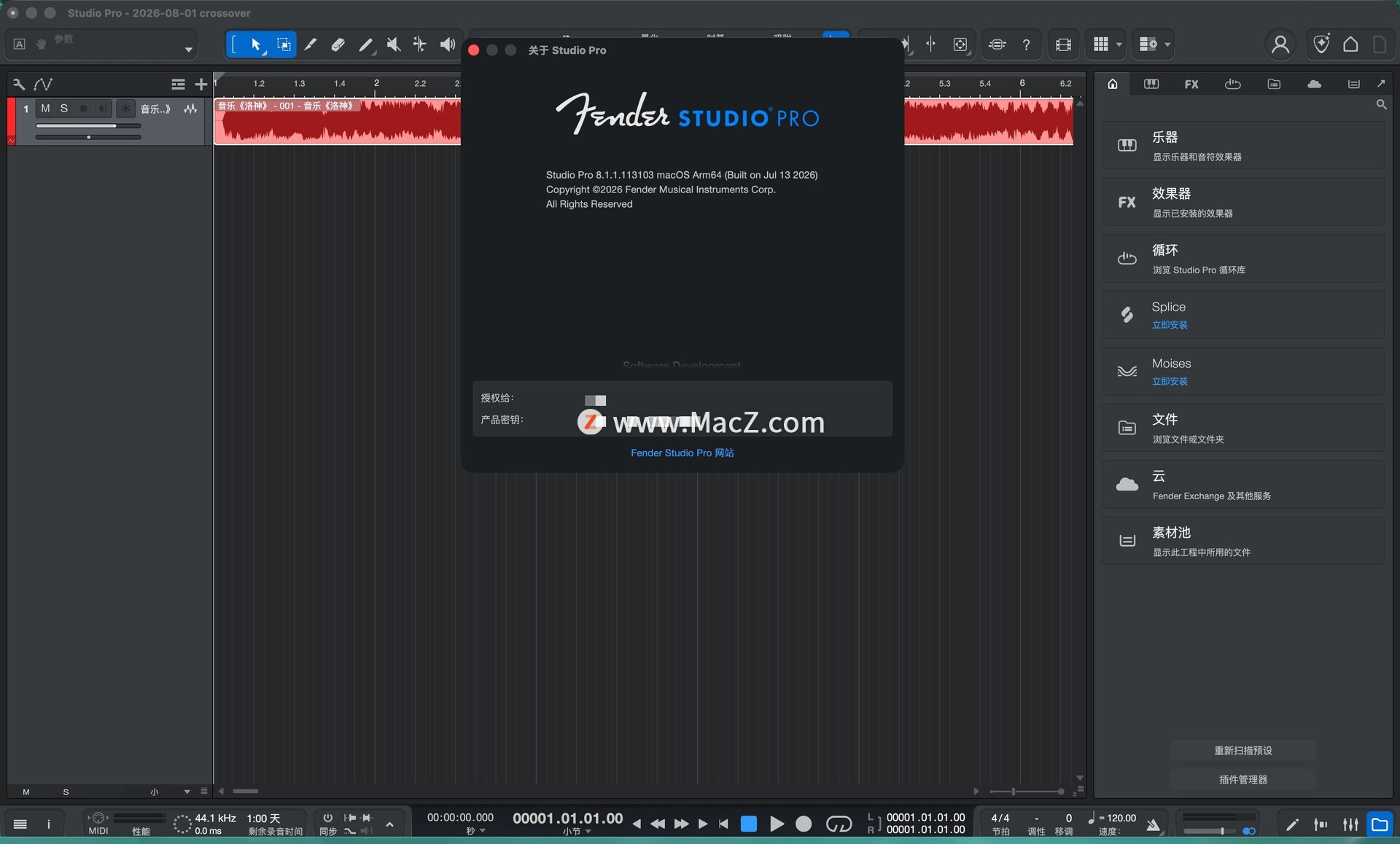Select the Bend tool
The image size is (1400, 844).
coord(419,44)
